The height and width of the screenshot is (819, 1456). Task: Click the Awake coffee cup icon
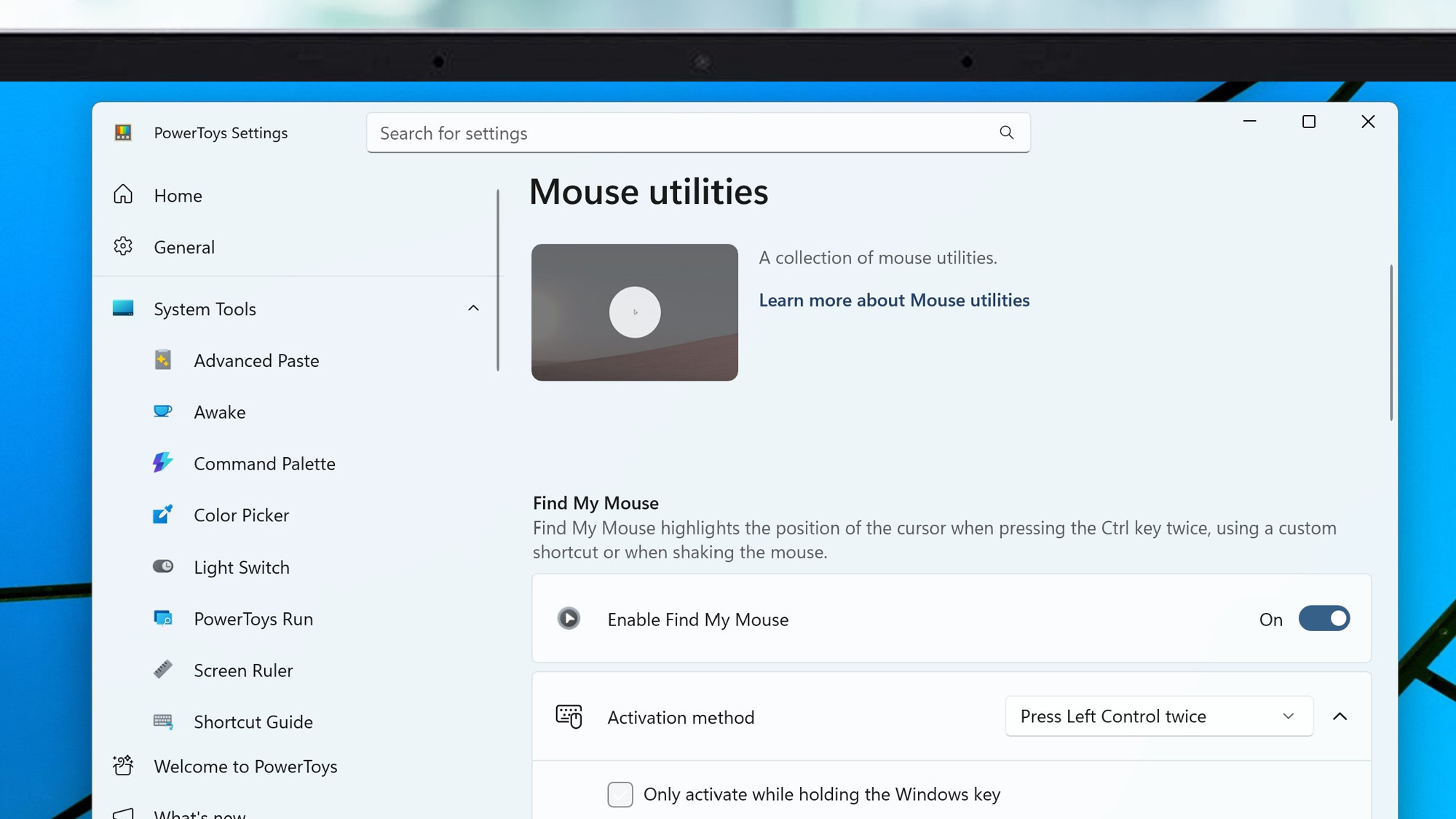point(162,411)
